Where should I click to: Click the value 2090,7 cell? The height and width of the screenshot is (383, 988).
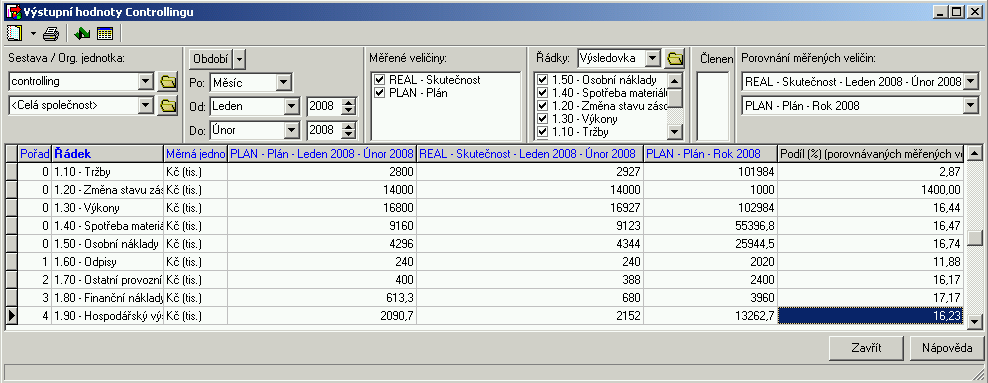tap(321, 316)
